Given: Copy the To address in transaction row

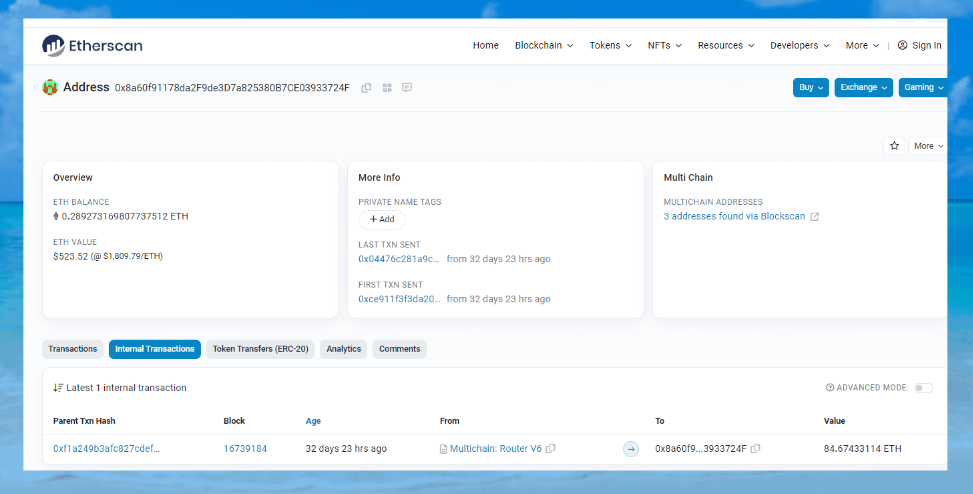Looking at the screenshot, I should [x=755, y=449].
